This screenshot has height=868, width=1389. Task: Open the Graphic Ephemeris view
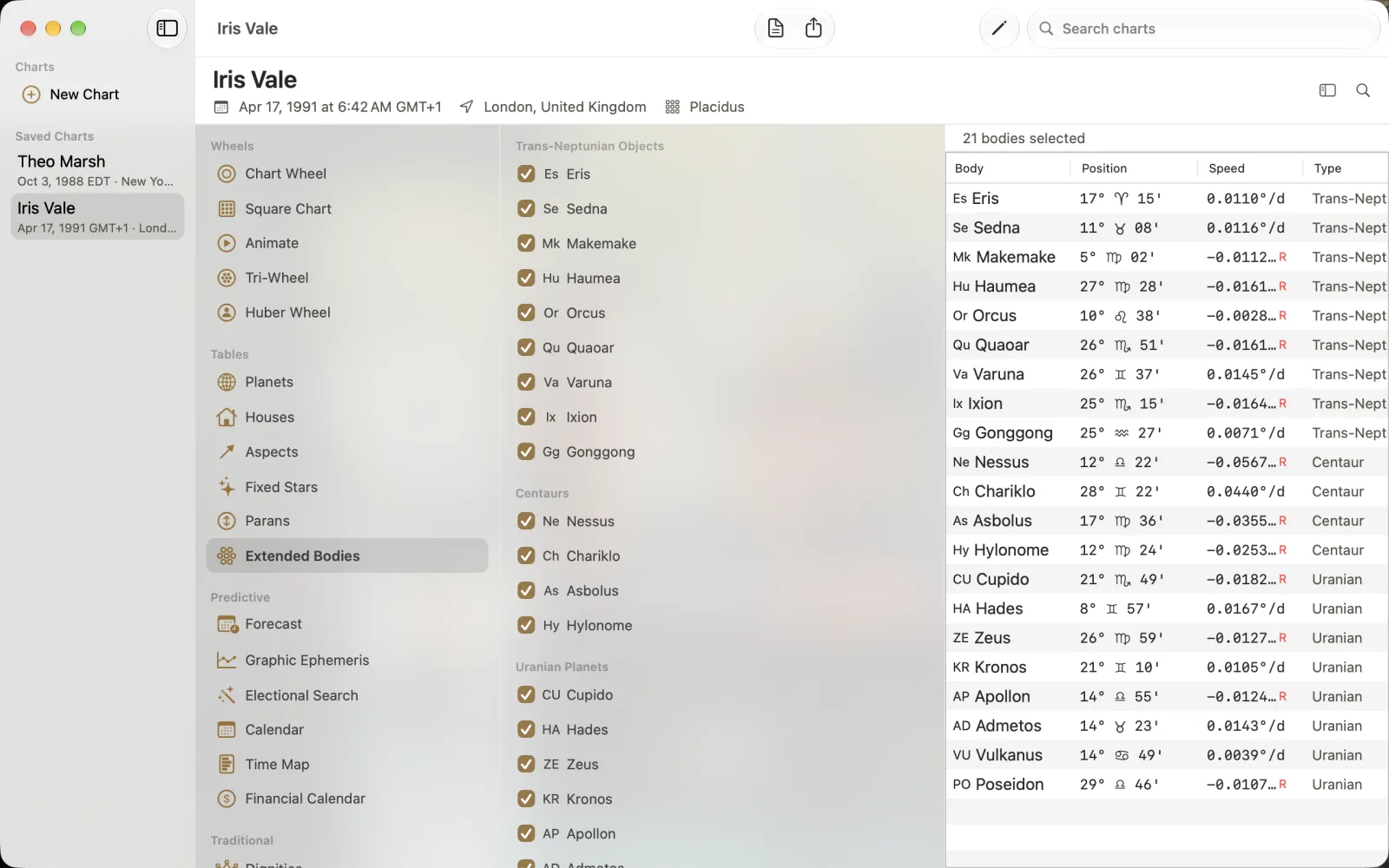tap(347, 660)
